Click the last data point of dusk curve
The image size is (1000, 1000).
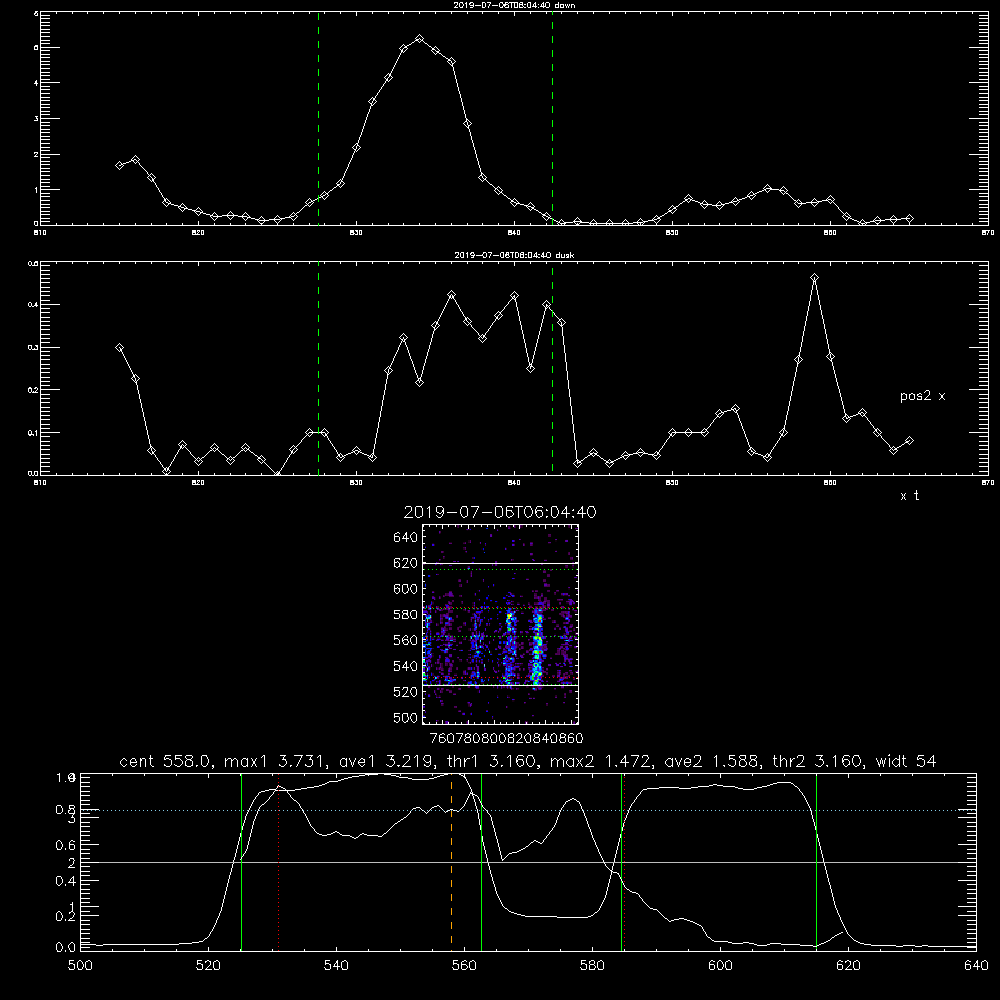point(909,441)
